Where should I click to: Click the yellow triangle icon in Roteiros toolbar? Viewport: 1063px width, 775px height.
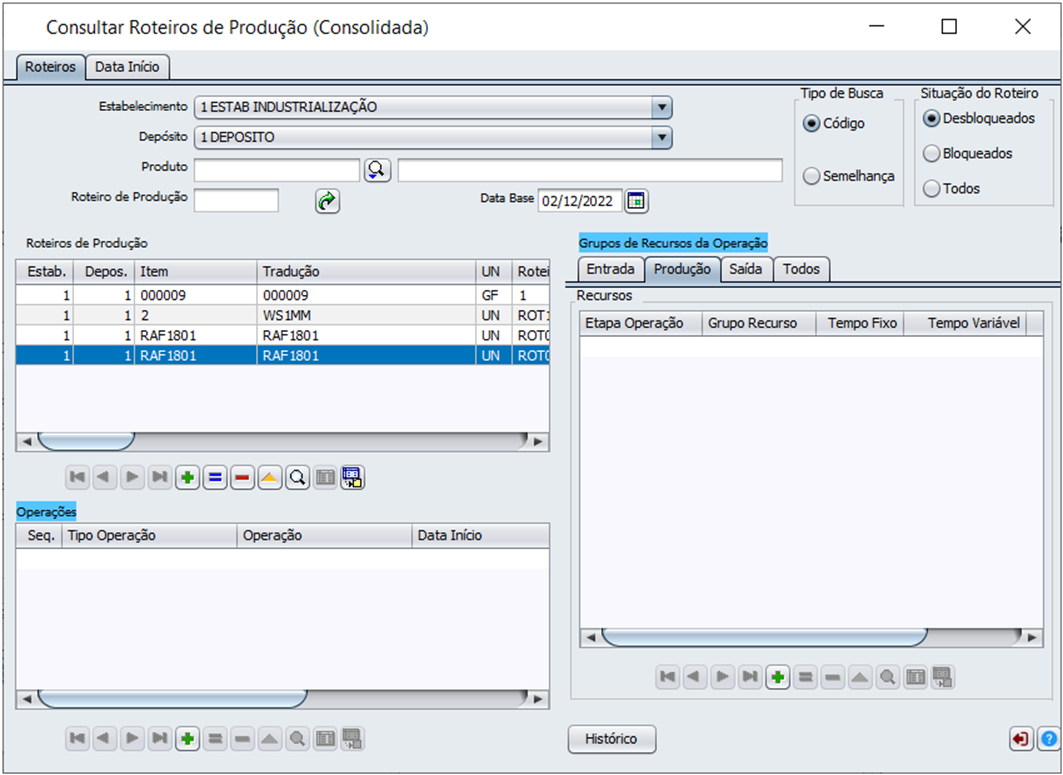click(x=270, y=478)
